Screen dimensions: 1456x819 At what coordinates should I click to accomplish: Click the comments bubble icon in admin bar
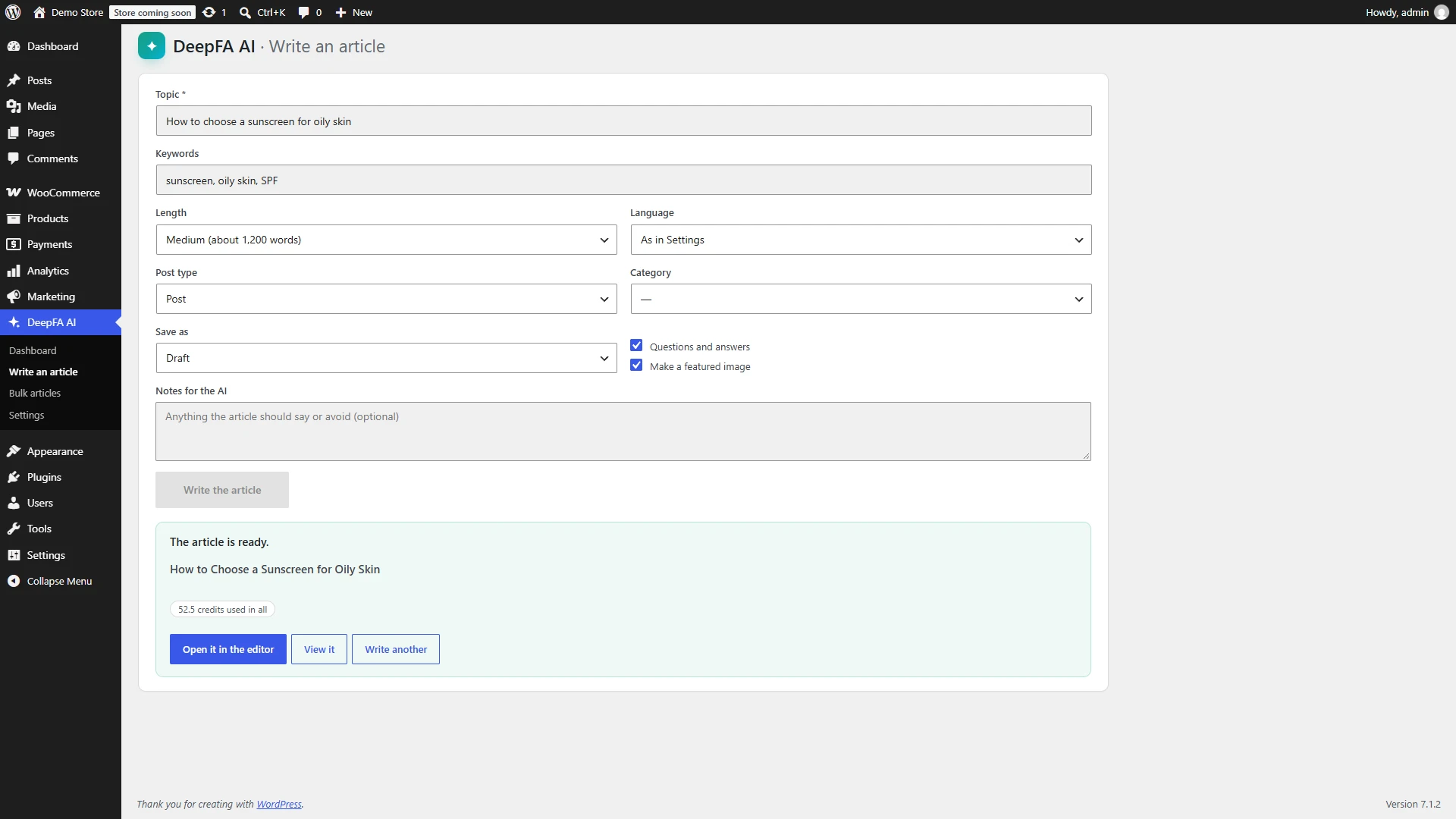click(x=303, y=12)
